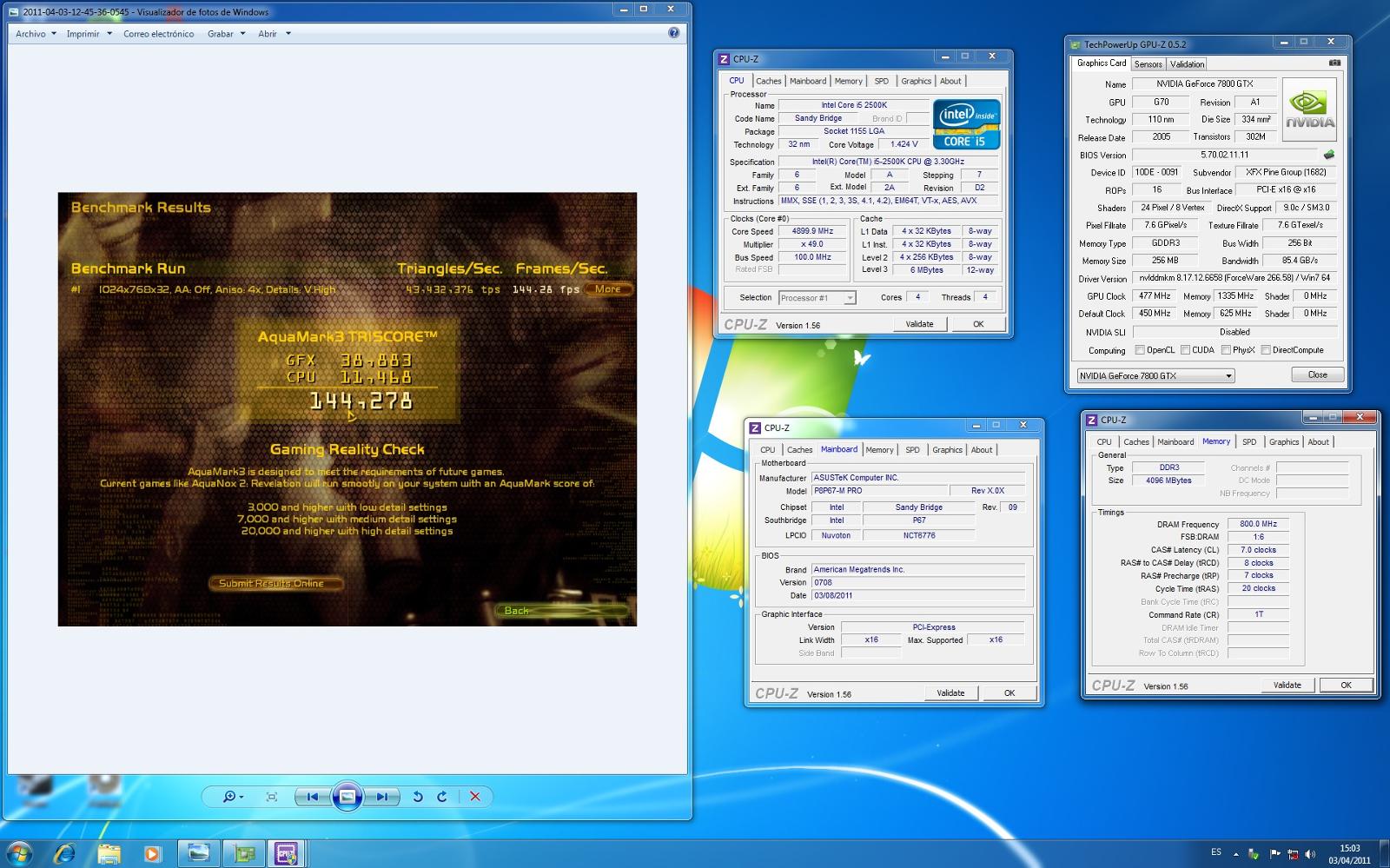
Task: Enable the OpenCL checkbox in GPU-Z
Action: pyautogui.click(x=1140, y=350)
